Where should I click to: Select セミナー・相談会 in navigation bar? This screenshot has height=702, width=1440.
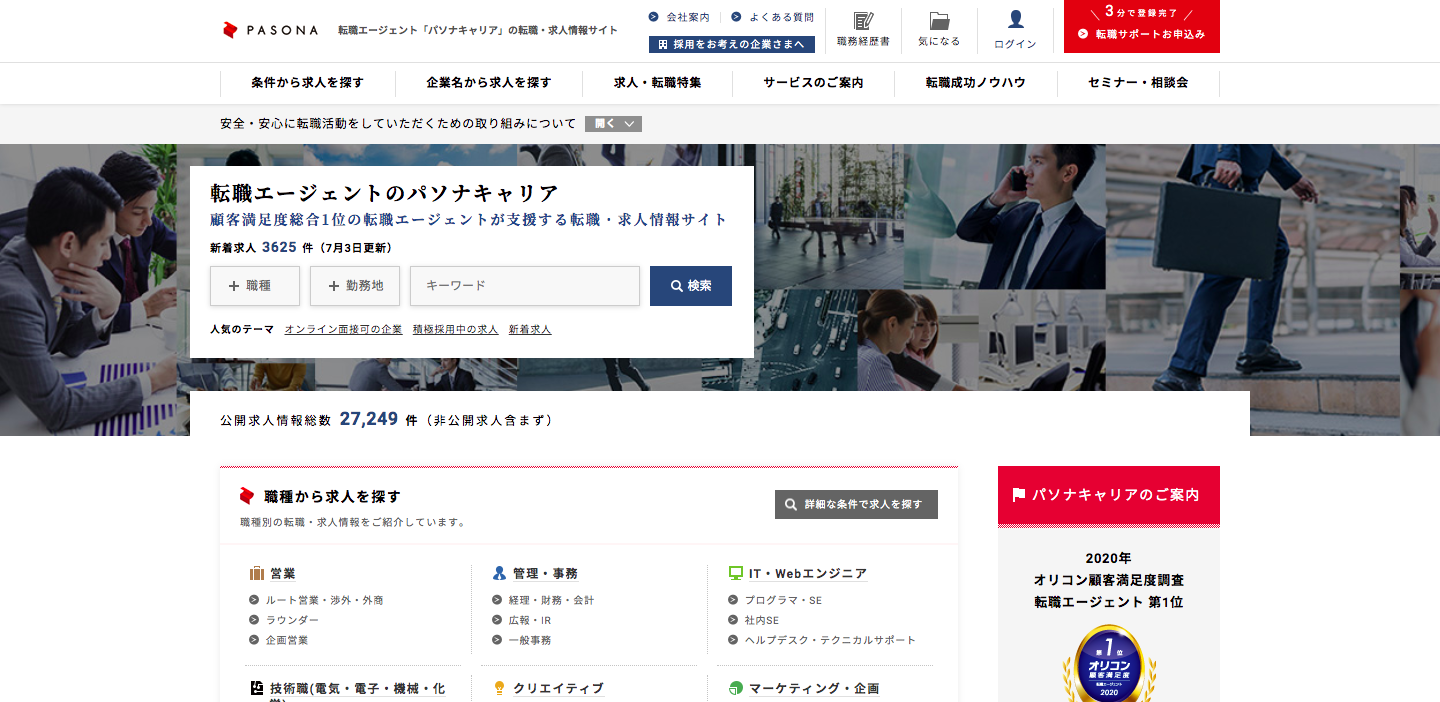(x=1138, y=83)
